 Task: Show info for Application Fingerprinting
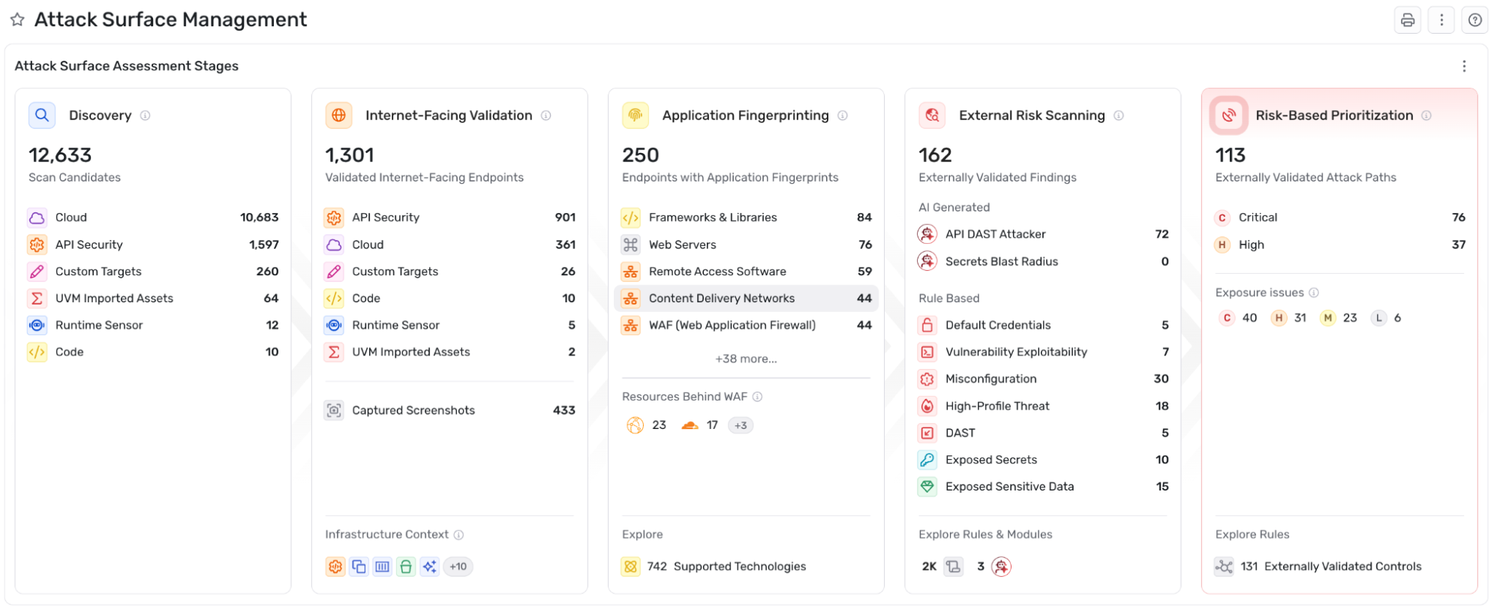842,116
